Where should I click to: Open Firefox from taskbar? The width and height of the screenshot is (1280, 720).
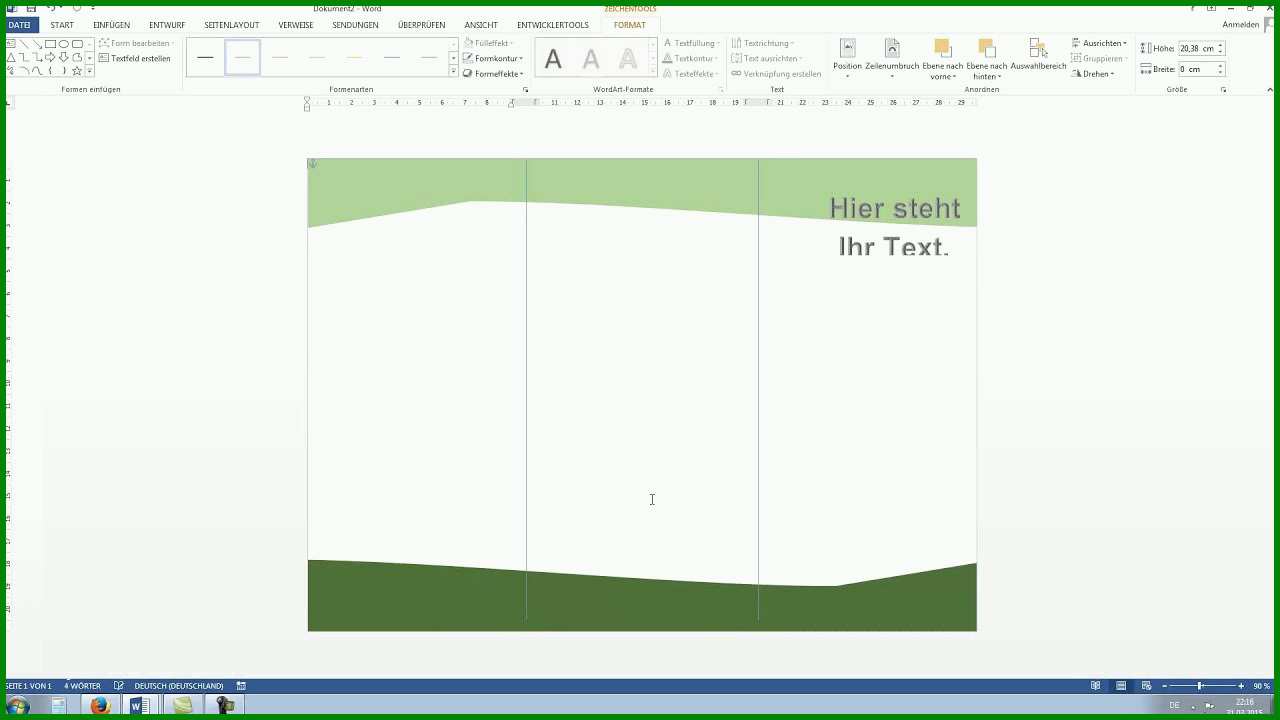(99, 706)
